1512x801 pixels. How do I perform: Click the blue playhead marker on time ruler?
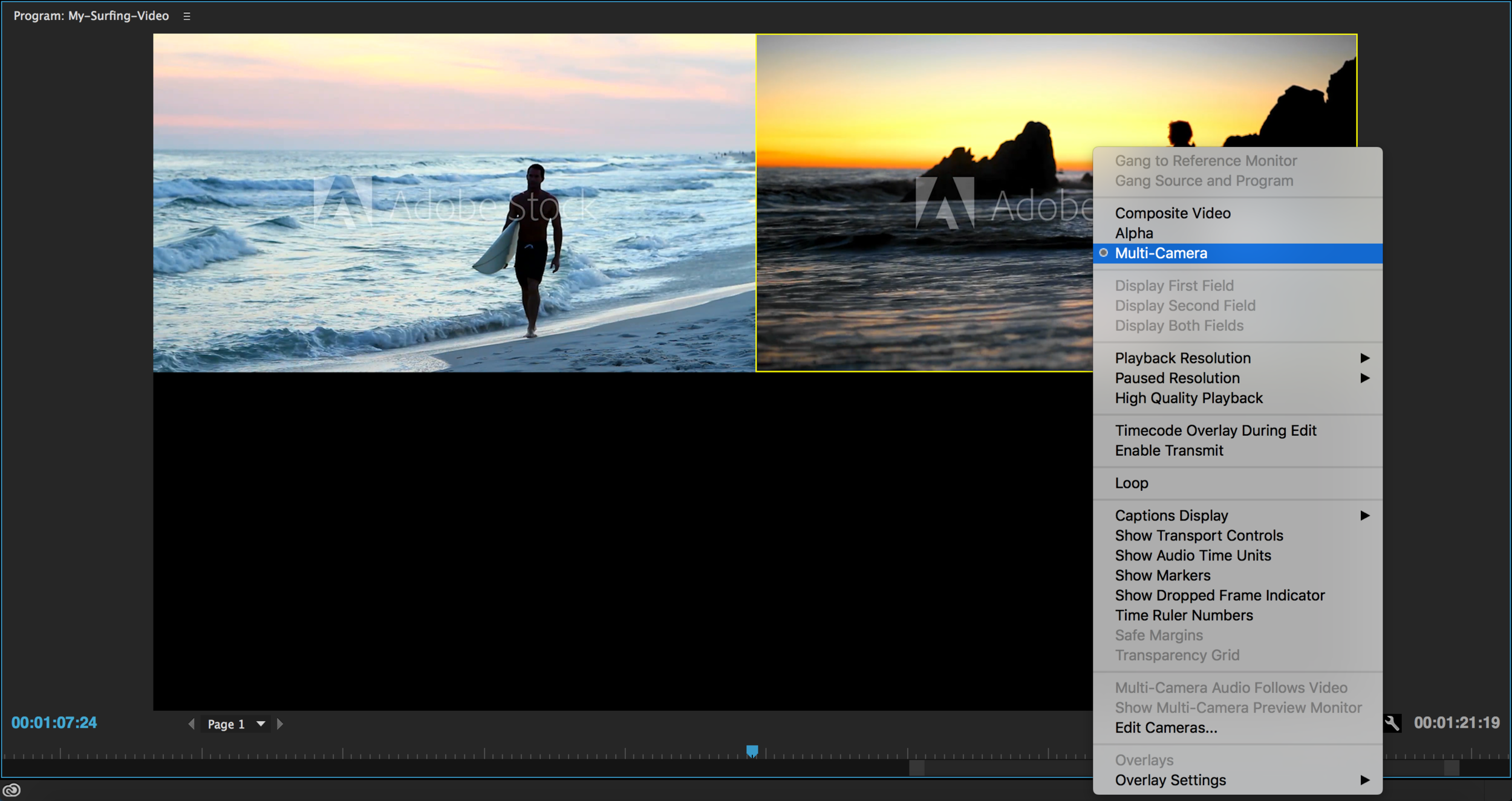coord(752,751)
